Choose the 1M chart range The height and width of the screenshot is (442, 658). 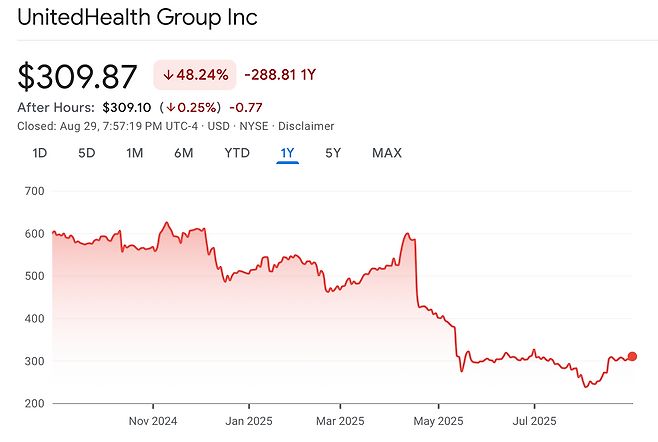[135, 153]
